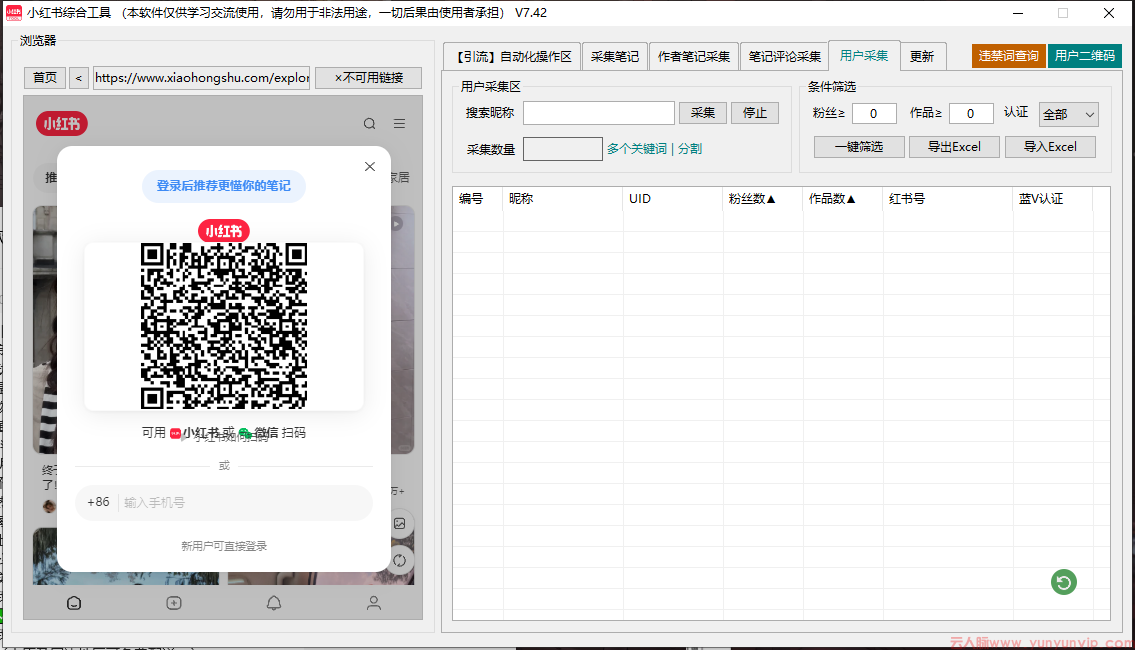1135x650 pixels.
Task: Click the green refresh circle icon
Action: [1063, 582]
